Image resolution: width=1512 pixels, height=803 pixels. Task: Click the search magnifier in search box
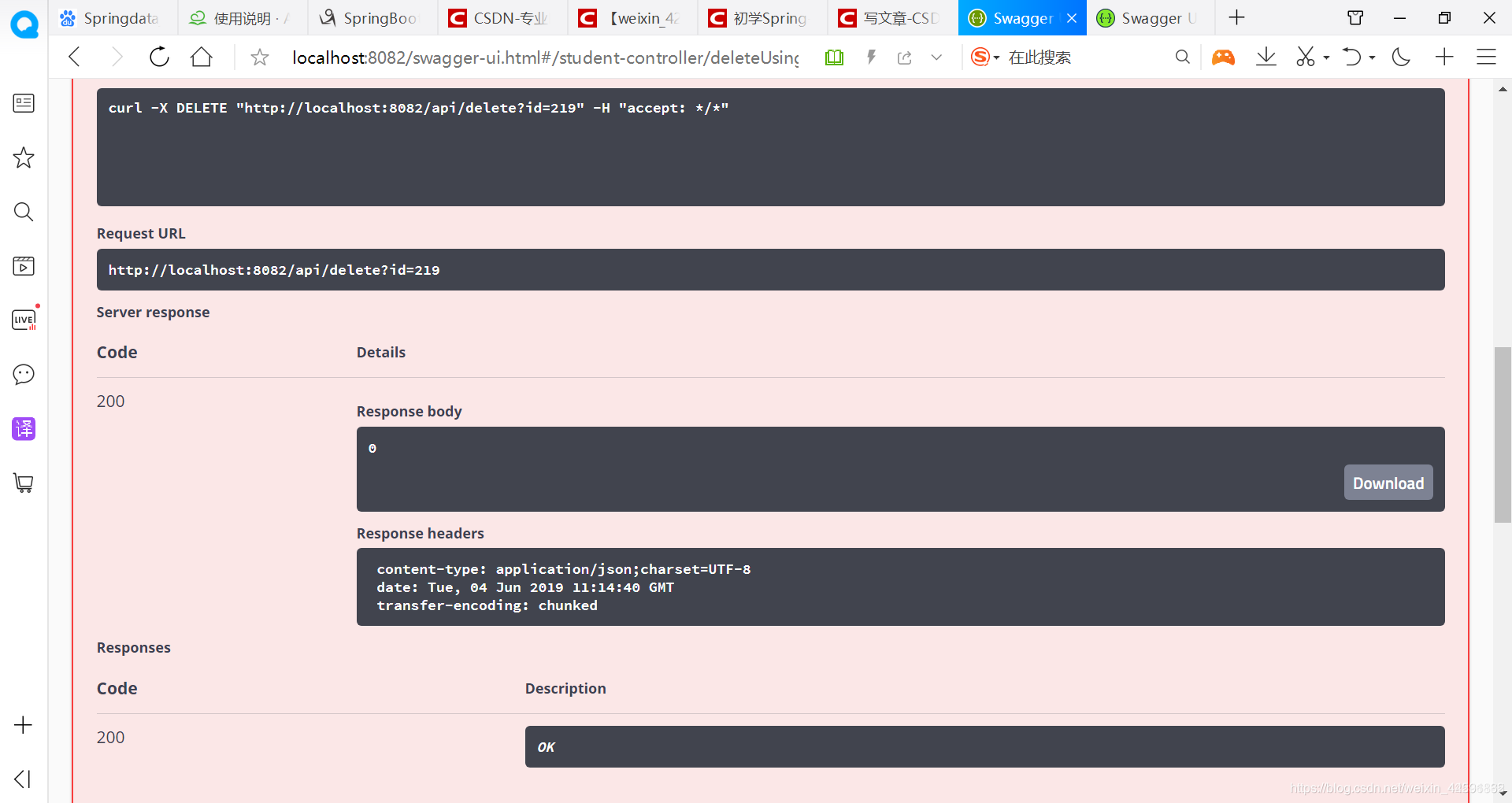1182,57
